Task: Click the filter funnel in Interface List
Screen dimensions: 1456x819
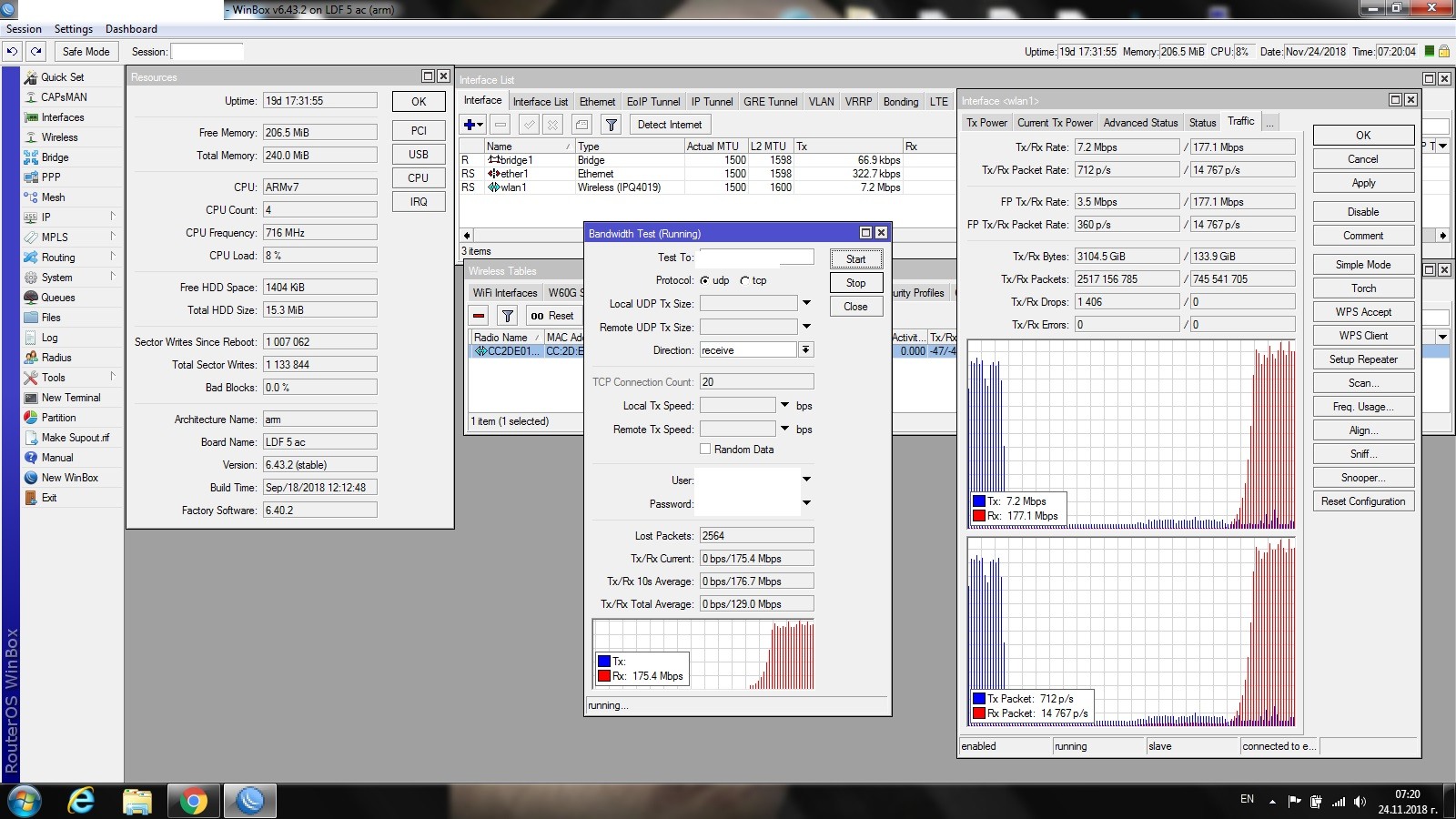Action: tap(612, 125)
